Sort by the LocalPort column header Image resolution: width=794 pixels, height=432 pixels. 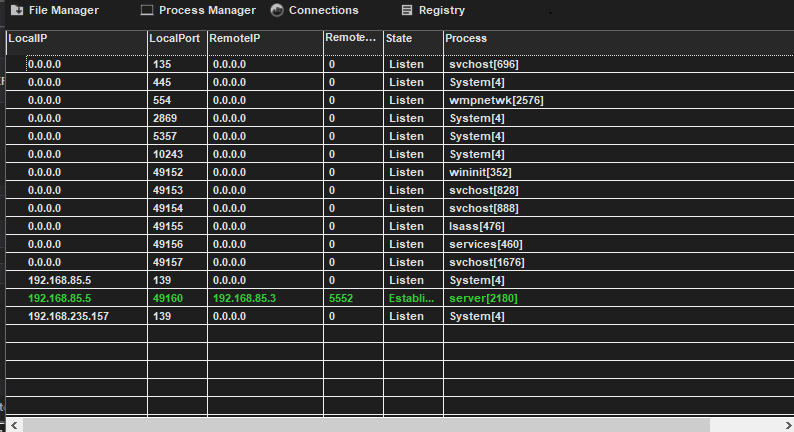pos(176,38)
